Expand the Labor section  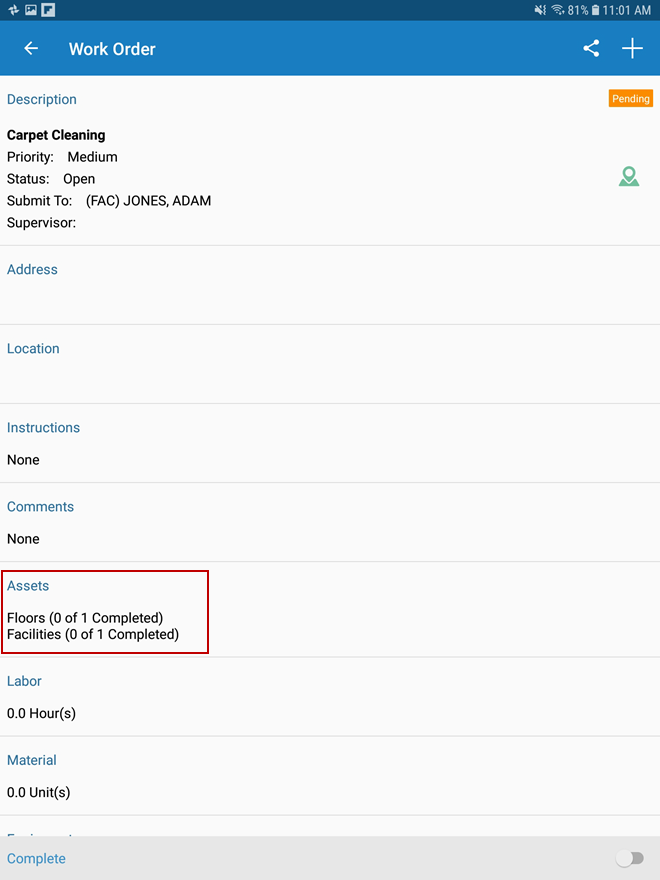click(25, 681)
